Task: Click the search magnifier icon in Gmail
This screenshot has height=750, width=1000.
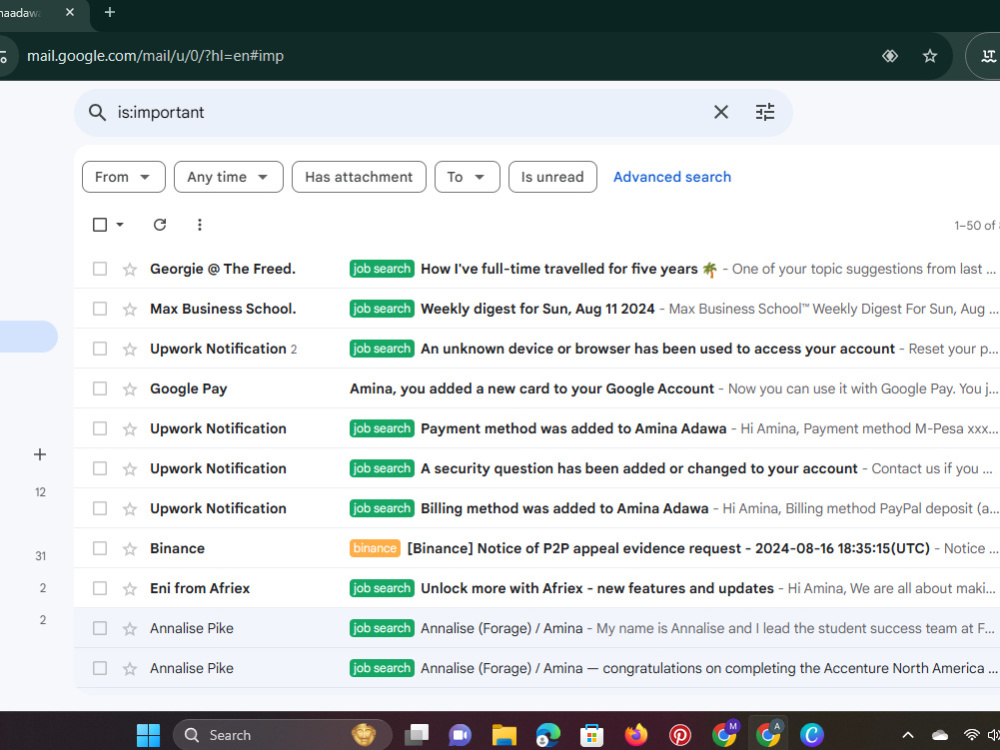Action: point(97,112)
